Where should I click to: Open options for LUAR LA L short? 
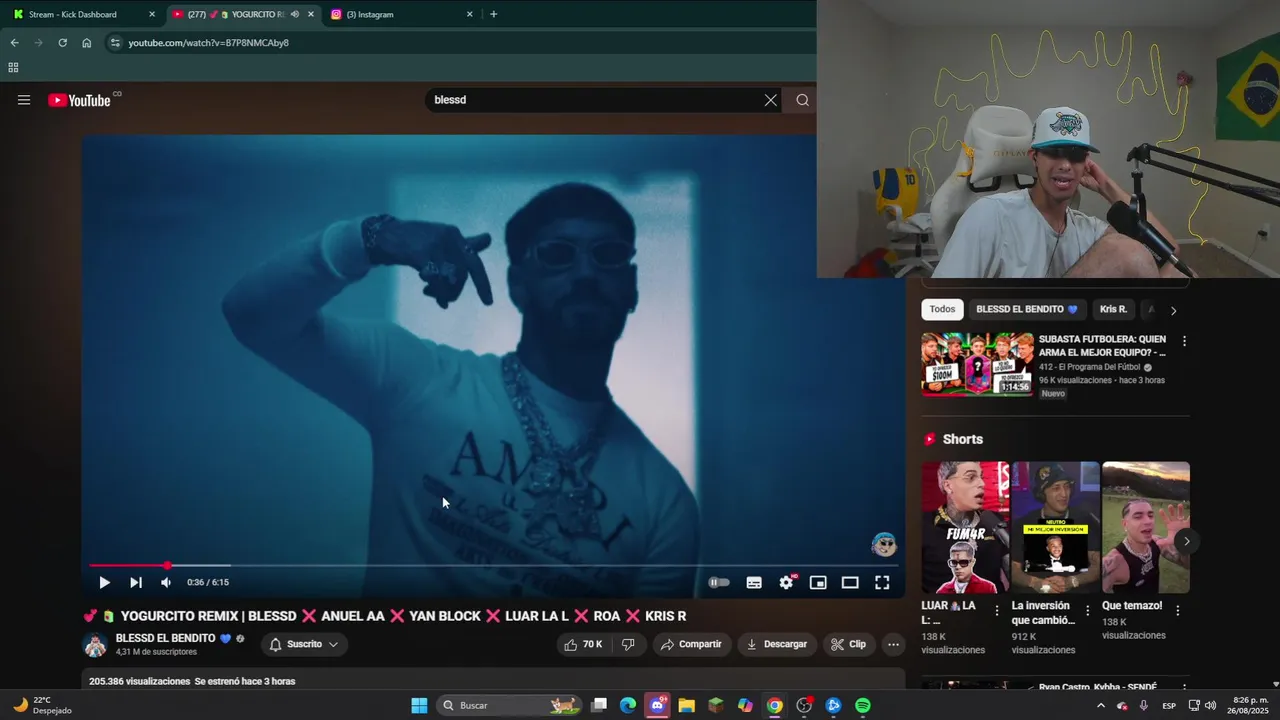(x=996, y=610)
